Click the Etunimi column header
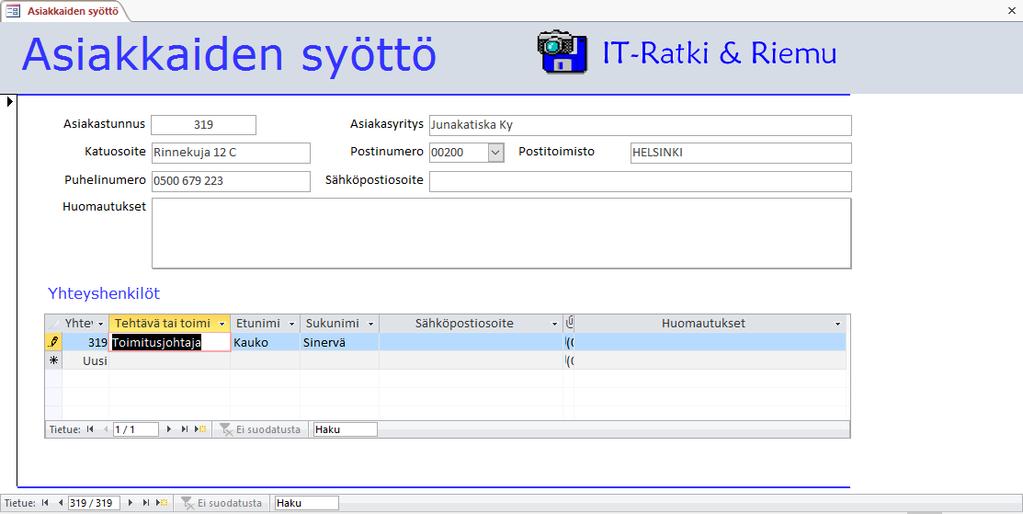Screen dimensions: 1023x514 click(265, 323)
